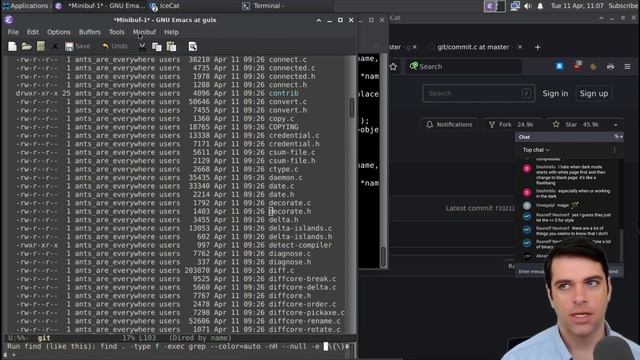Open the File menu in Emacs

(13, 32)
